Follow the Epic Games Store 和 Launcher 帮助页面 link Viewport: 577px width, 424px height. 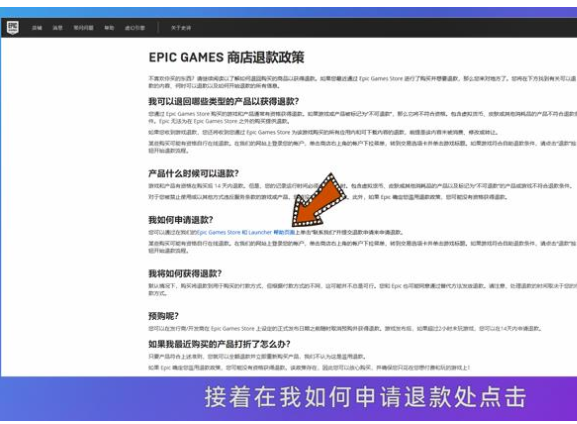[246, 232]
